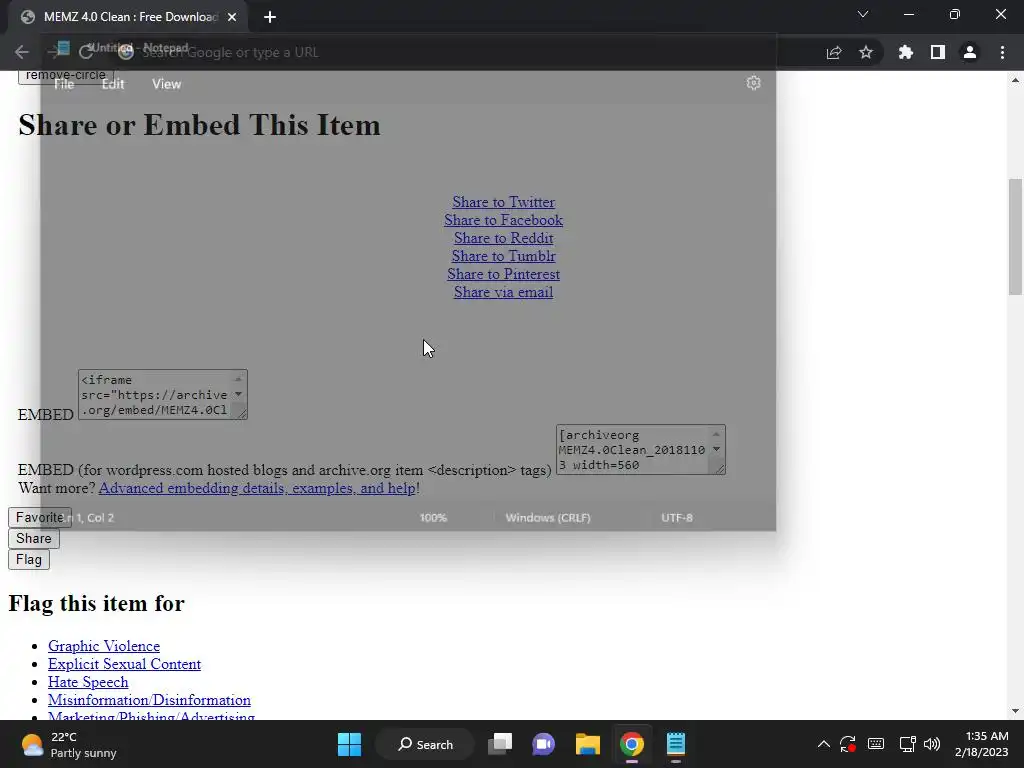Switch to Chrome via taskbar icon
The width and height of the screenshot is (1024, 768).
click(632, 744)
